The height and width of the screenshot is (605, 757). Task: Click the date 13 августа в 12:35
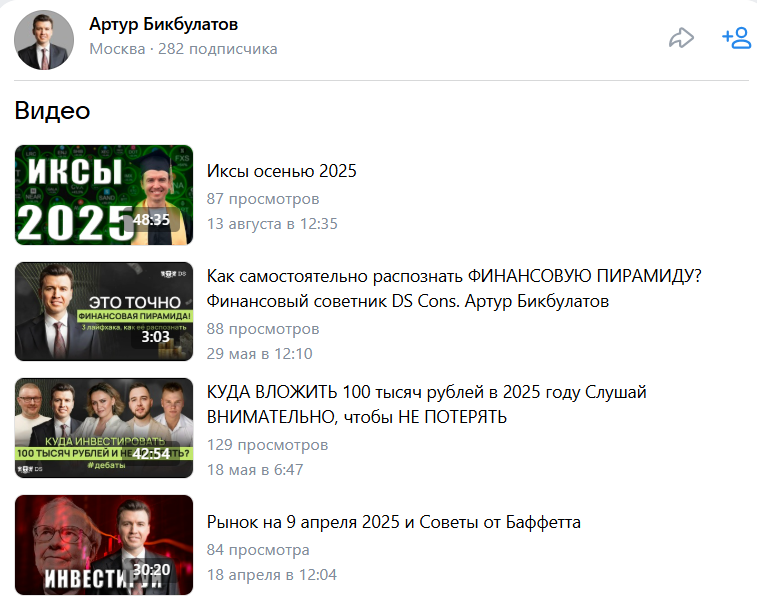[272, 223]
